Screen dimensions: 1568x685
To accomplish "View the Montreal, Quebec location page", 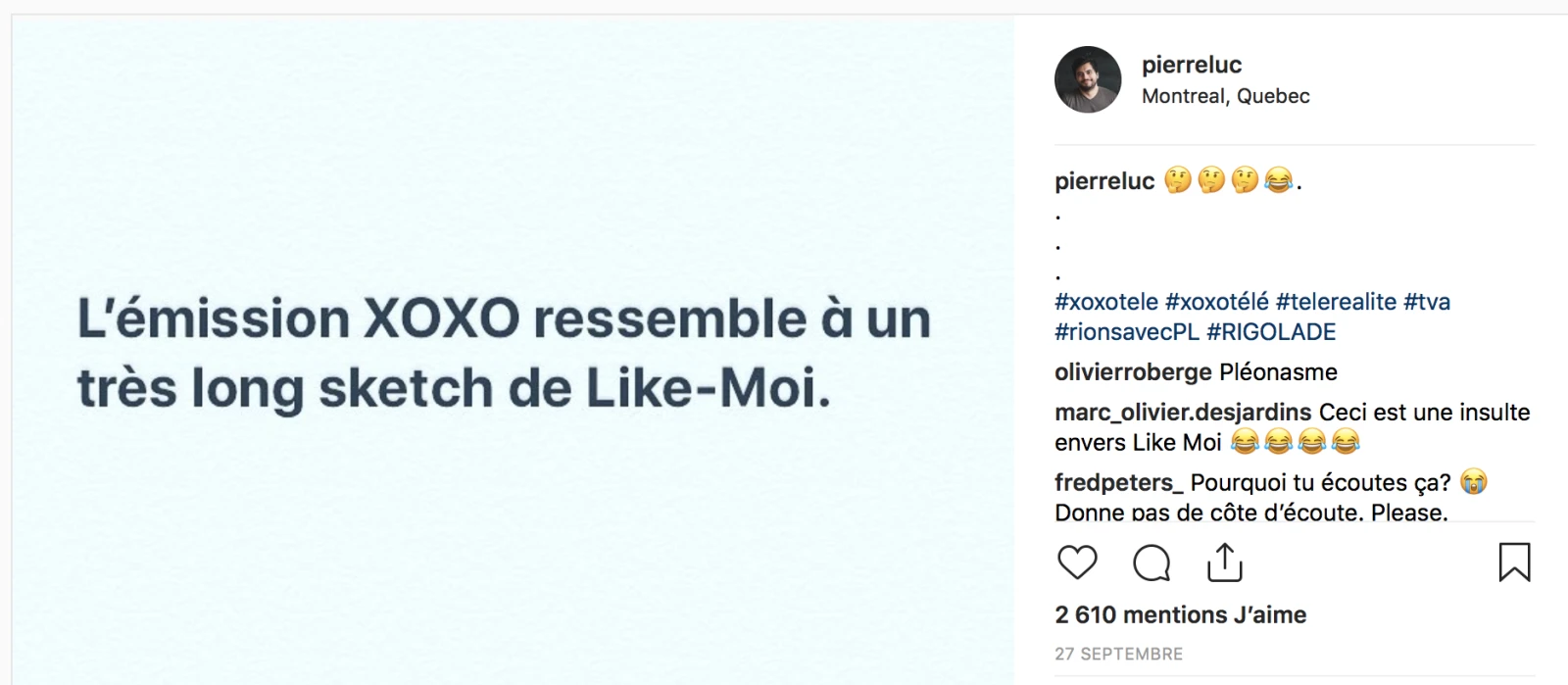I will tap(1225, 96).
